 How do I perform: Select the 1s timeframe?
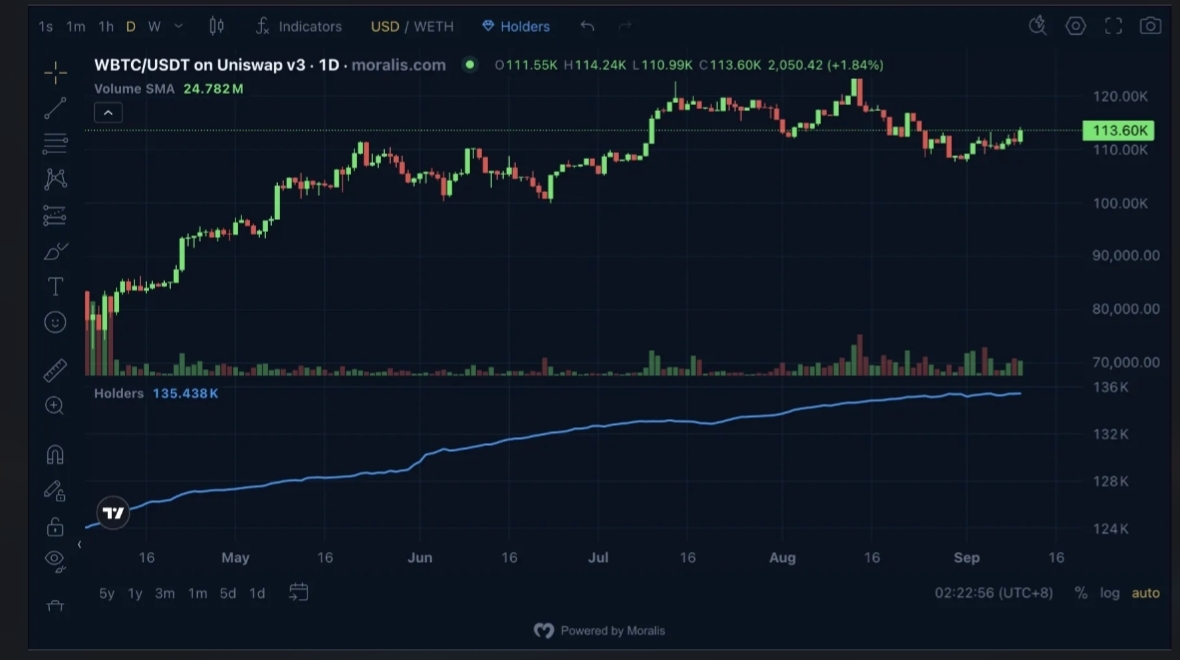[45, 26]
